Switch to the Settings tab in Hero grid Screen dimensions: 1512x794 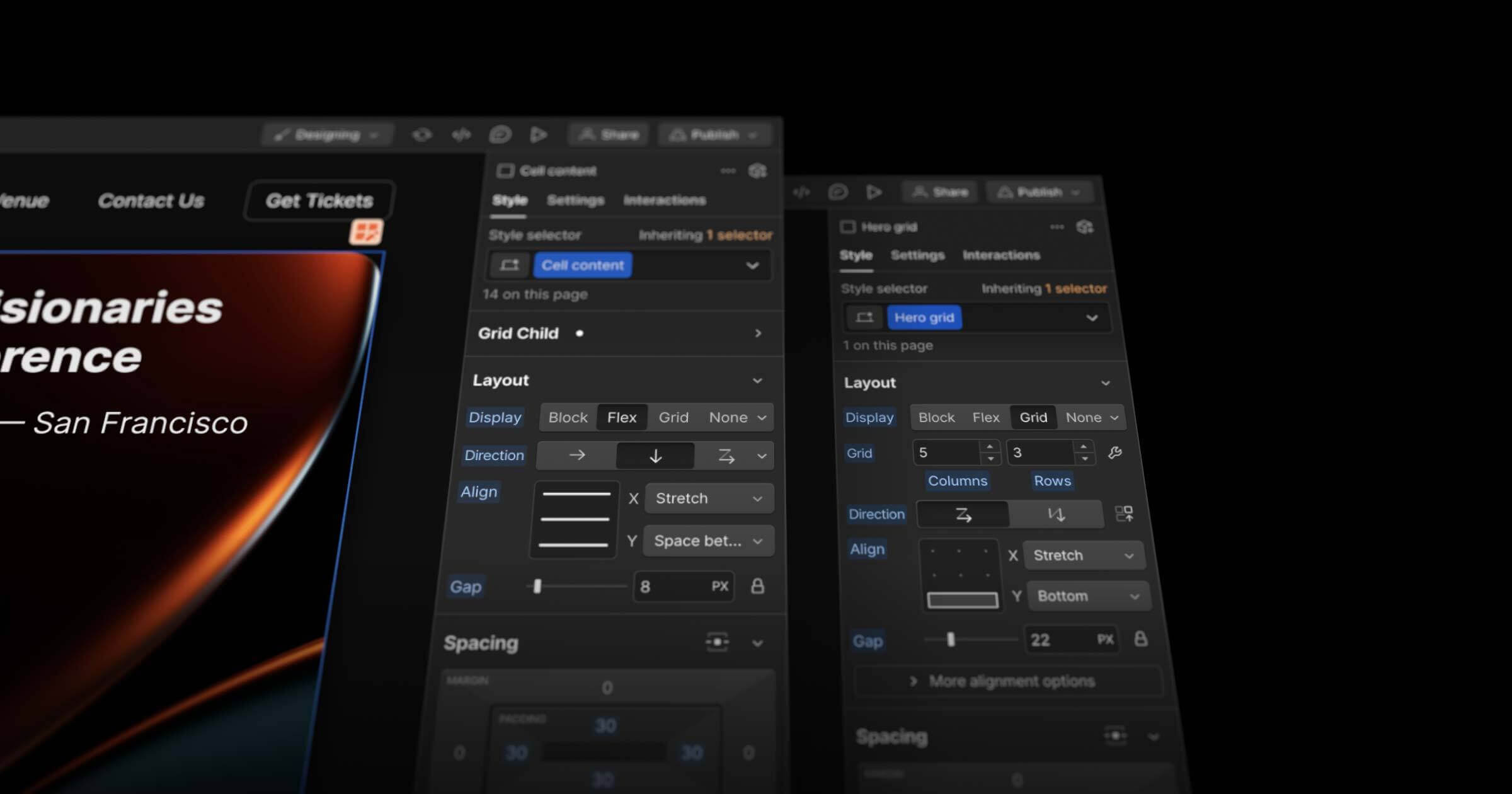click(917, 254)
